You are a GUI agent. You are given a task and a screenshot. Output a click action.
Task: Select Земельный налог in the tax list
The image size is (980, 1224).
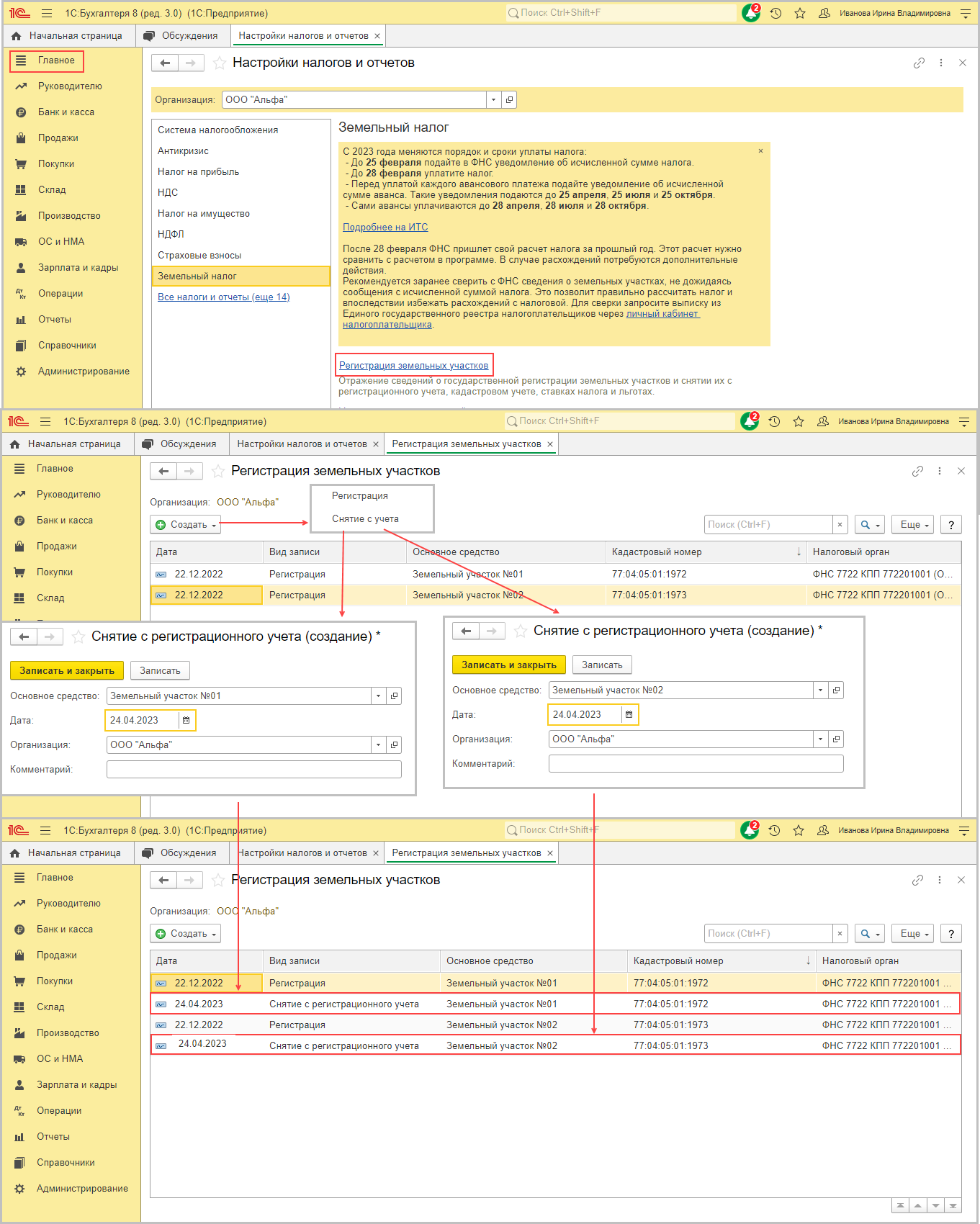pos(241,276)
